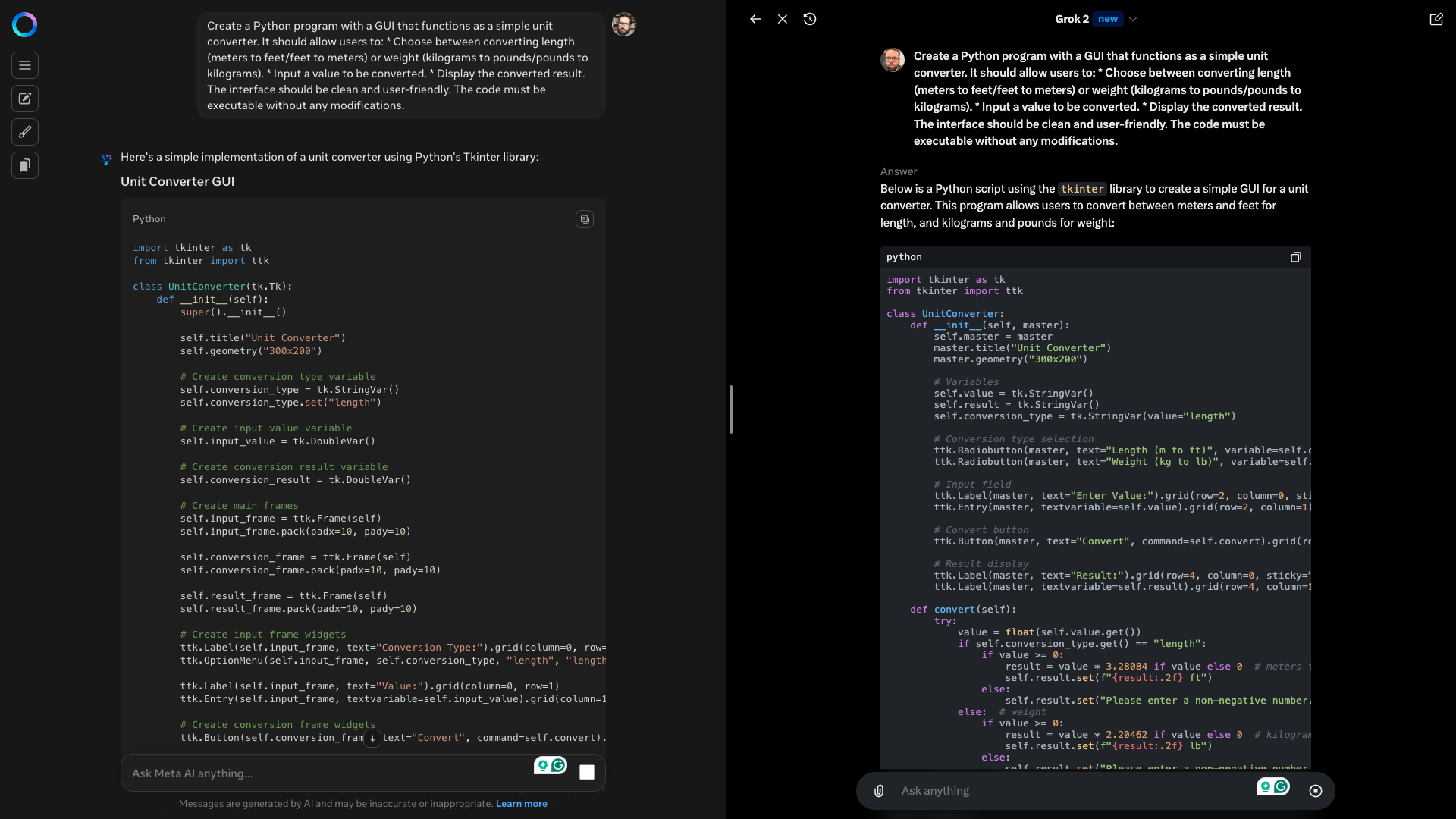
Task: Click the Grammarly icon in Grok input
Action: [1281, 786]
